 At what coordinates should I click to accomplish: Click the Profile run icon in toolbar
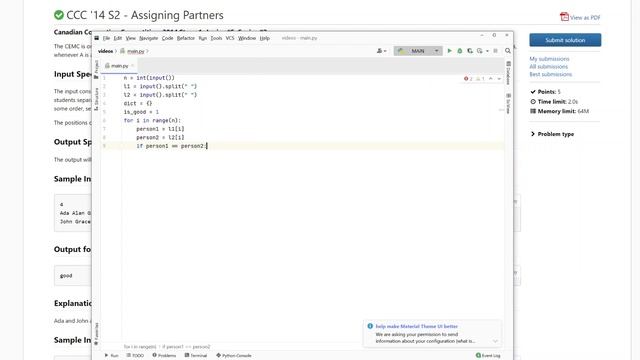pos(480,51)
